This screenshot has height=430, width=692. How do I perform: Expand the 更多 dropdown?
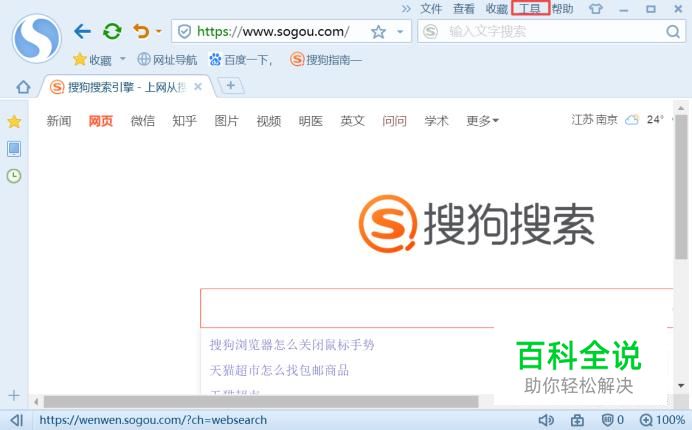482,121
